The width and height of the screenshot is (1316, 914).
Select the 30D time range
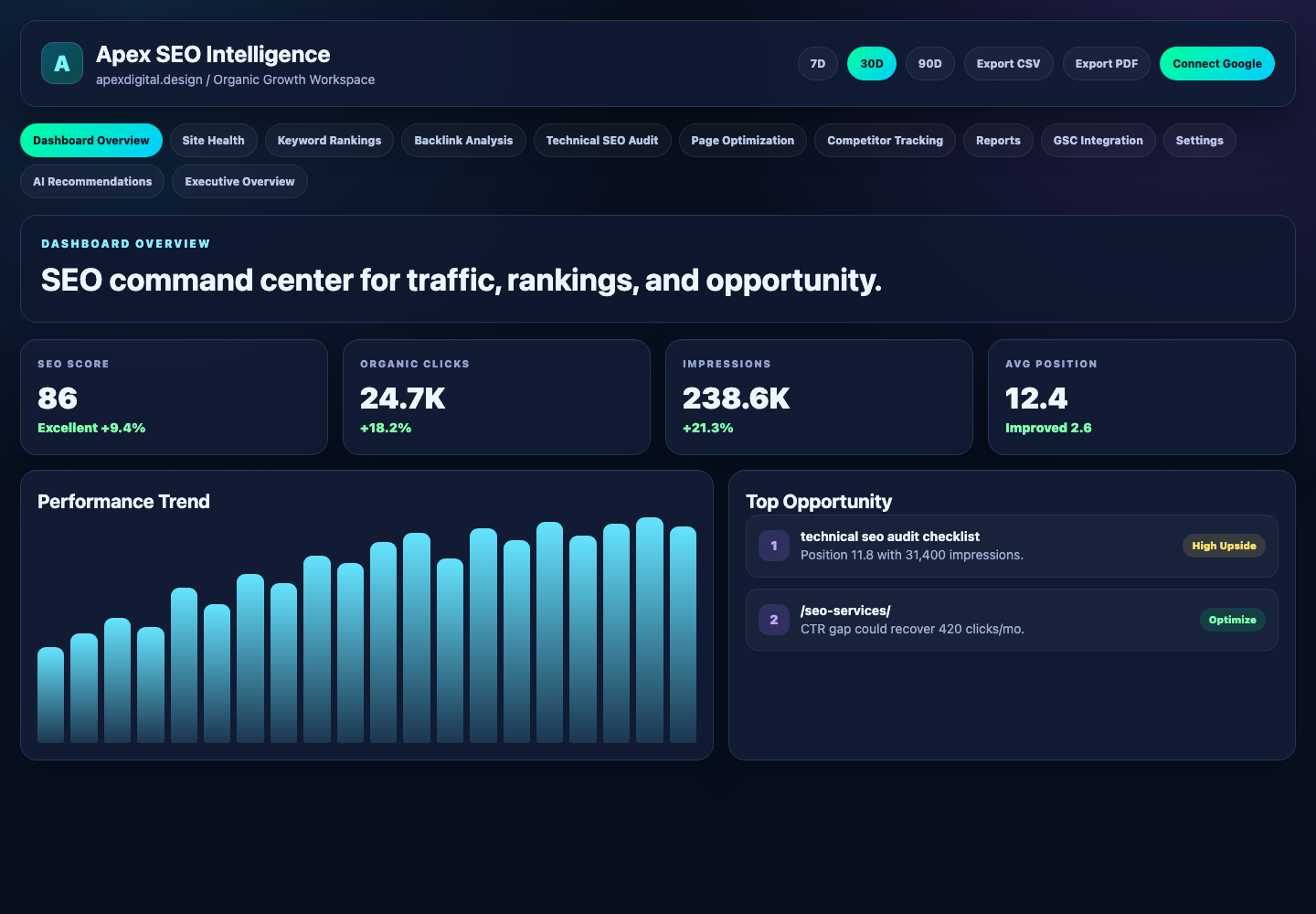[x=872, y=64]
